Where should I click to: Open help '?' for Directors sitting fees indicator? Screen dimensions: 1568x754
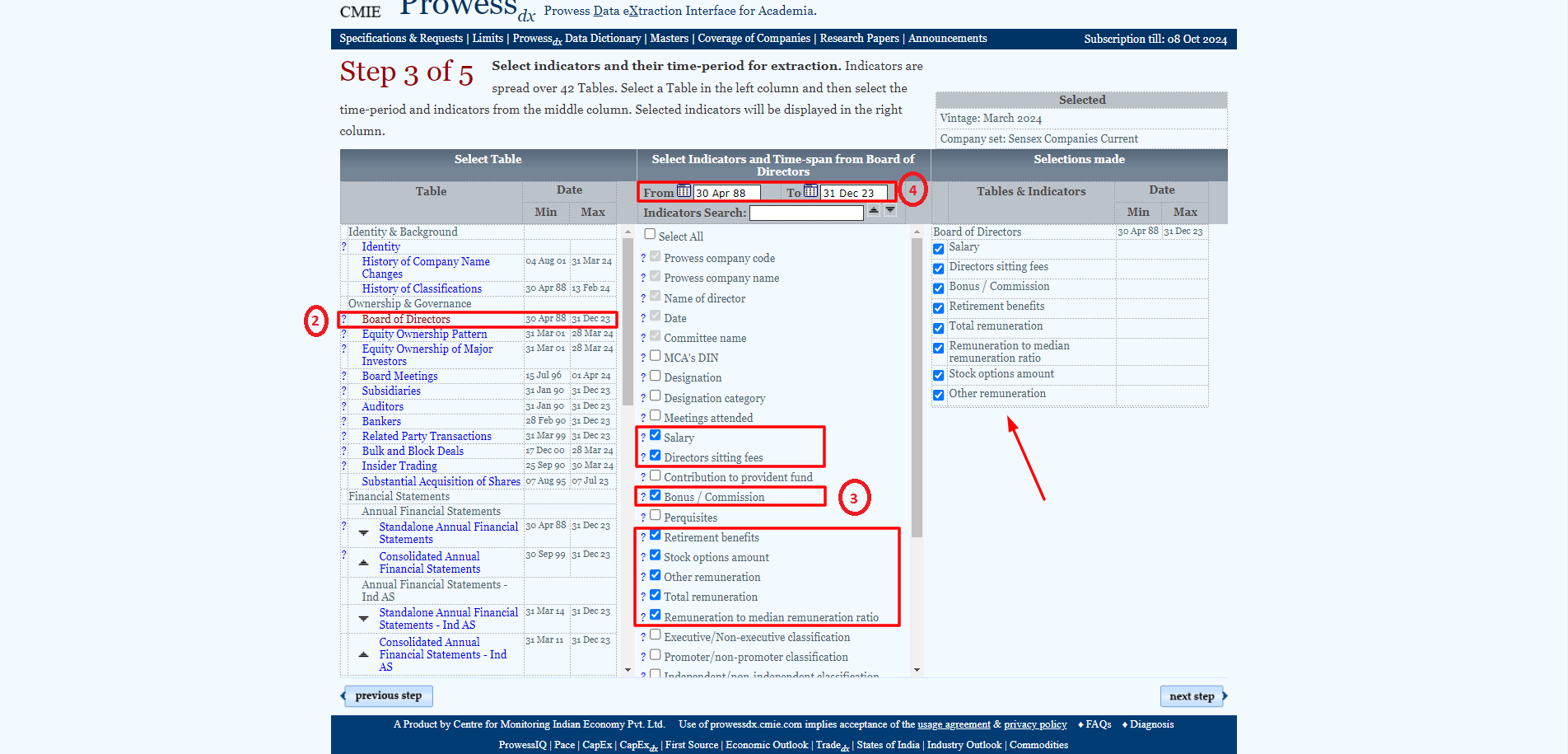click(x=643, y=458)
